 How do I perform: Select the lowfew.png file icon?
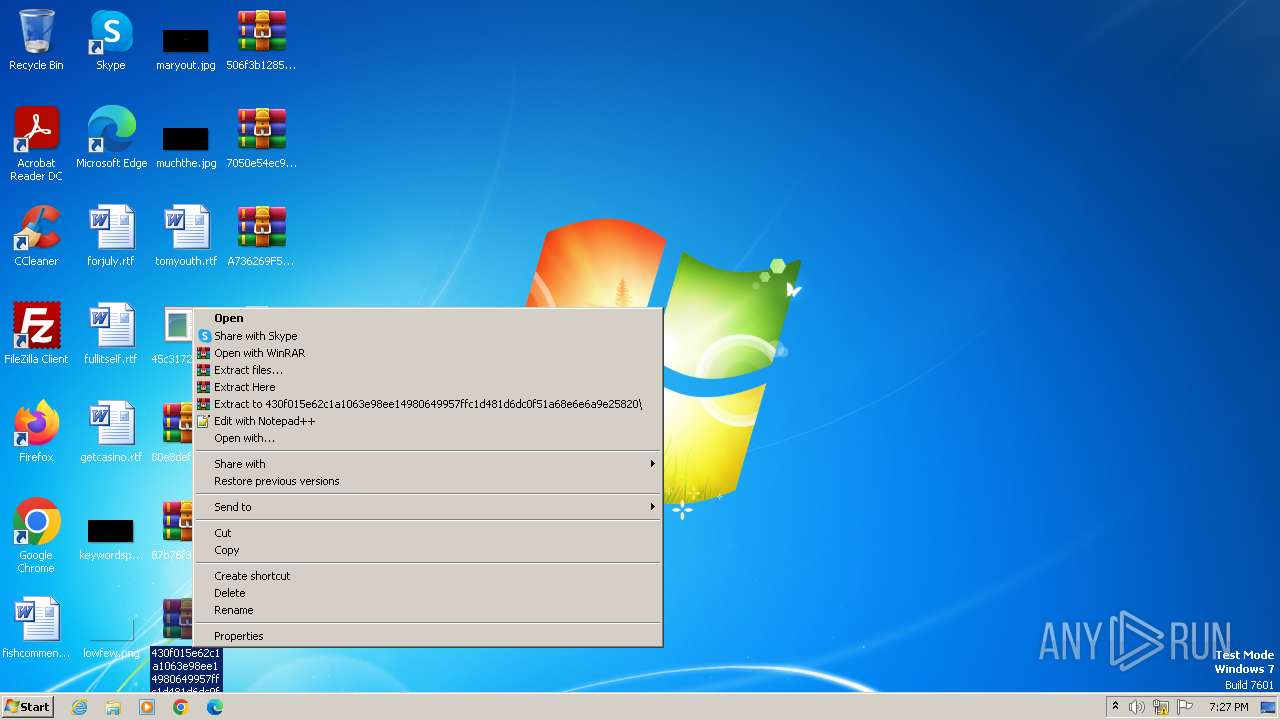111,640
